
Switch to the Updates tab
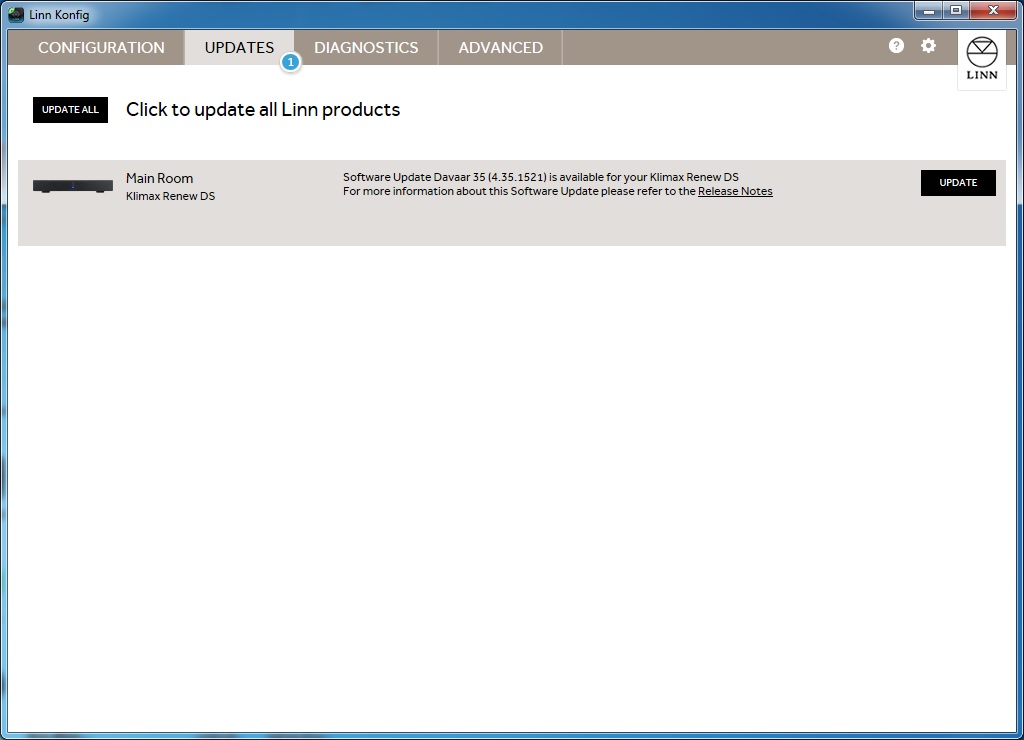click(239, 48)
